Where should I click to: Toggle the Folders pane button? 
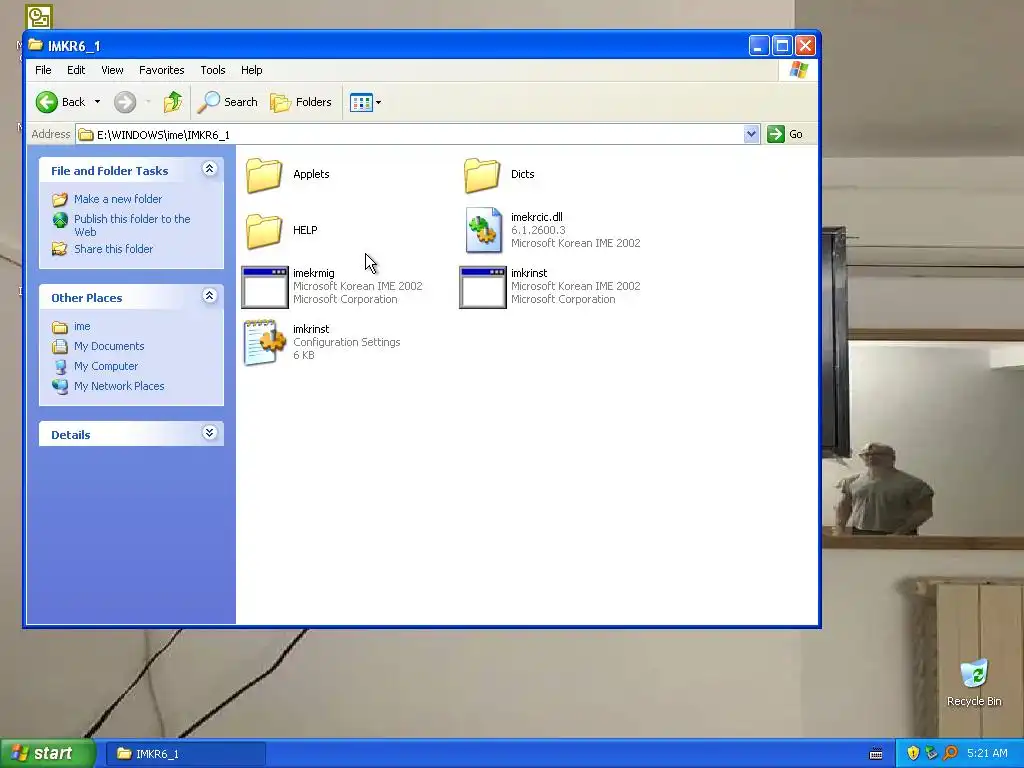pyautogui.click(x=301, y=102)
